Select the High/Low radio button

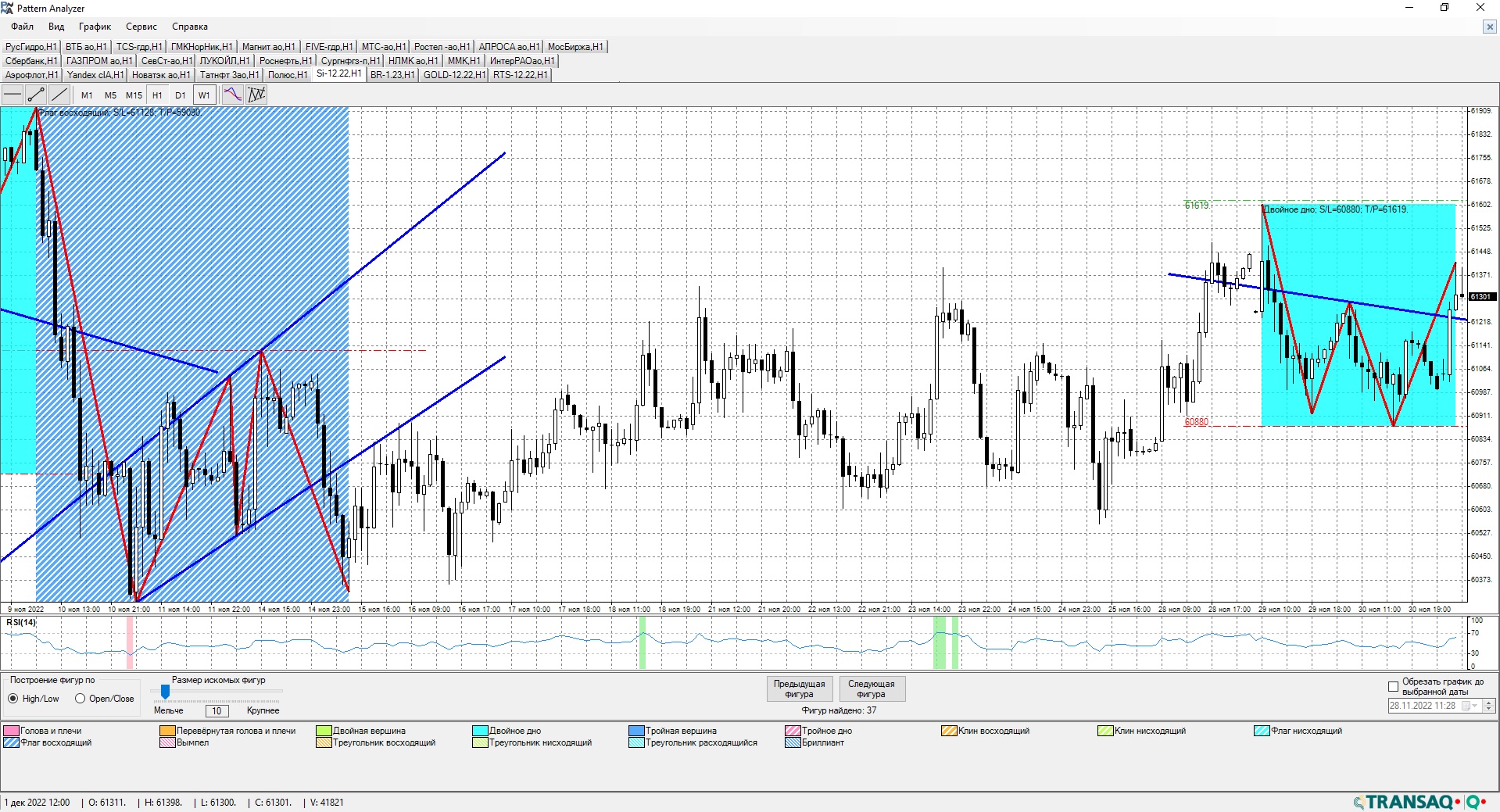[13, 699]
